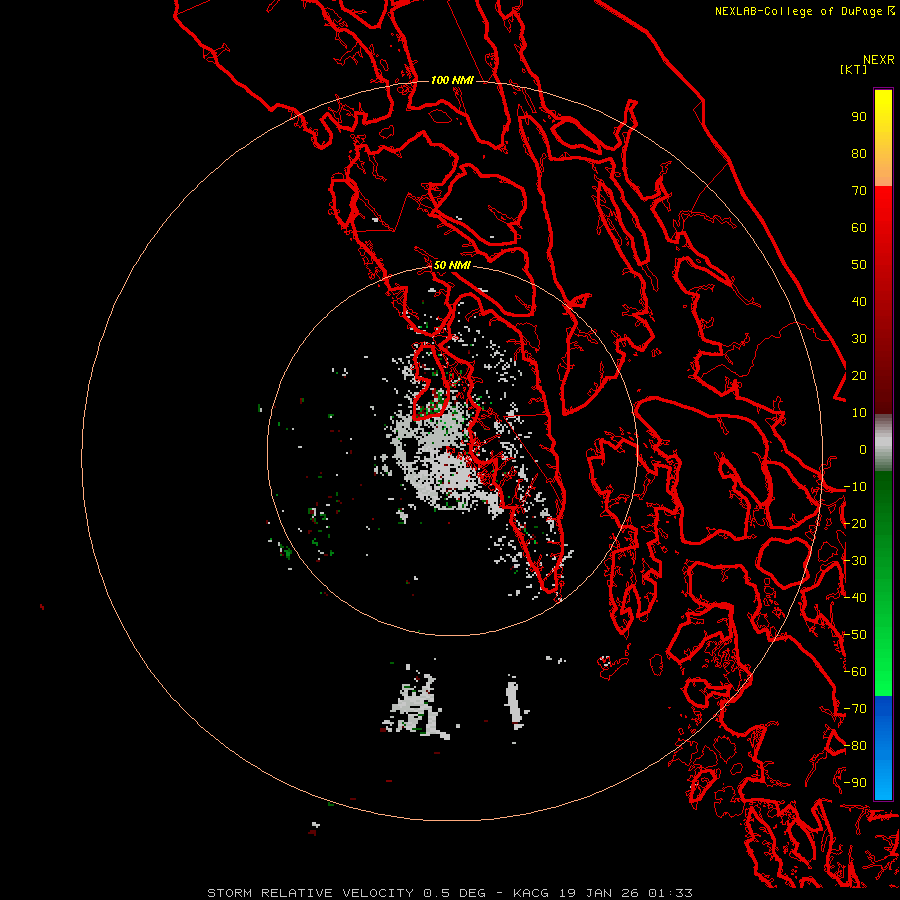Click the "0" value on velocity scale
The height and width of the screenshot is (900, 900).
(863, 449)
